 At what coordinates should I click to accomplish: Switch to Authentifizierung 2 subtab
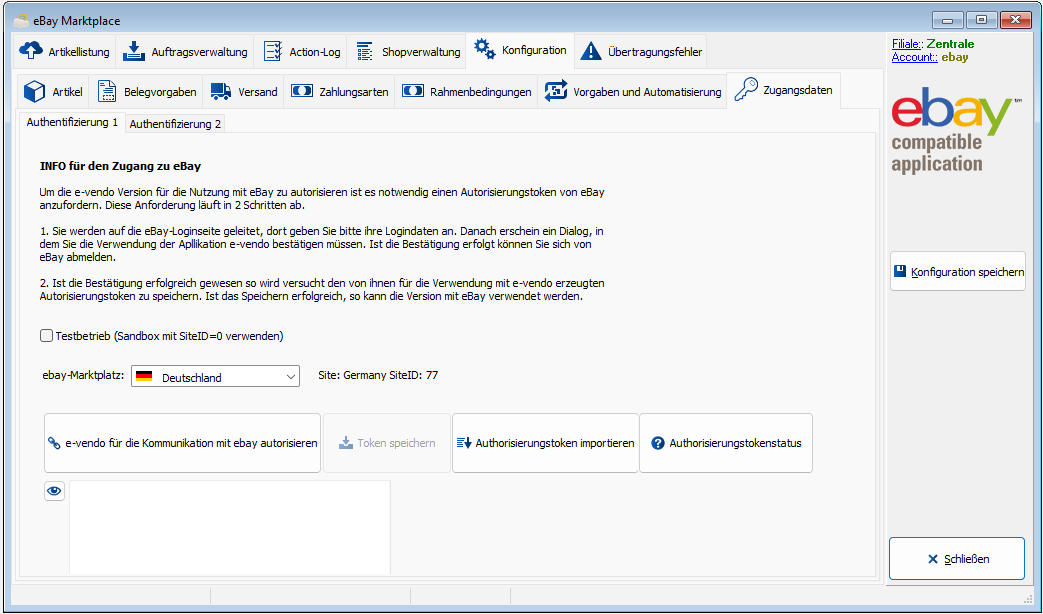[x=175, y=124]
